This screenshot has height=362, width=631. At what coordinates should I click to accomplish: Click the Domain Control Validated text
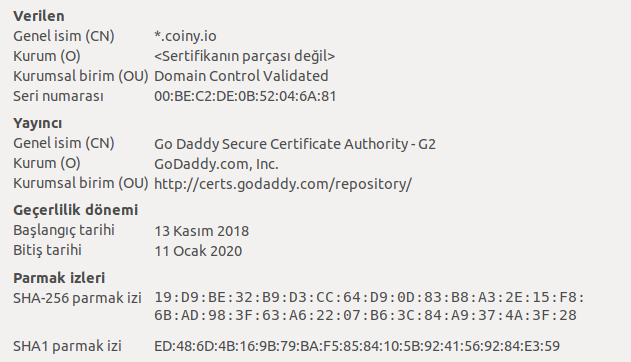click(x=241, y=76)
